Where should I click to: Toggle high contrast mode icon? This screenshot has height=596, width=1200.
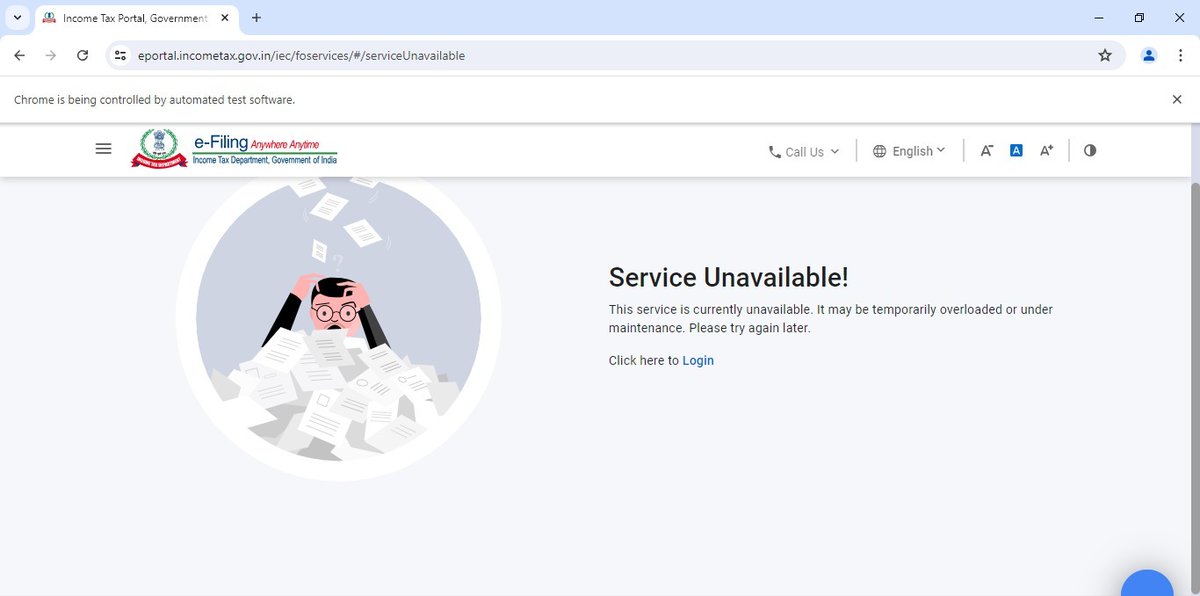click(x=1090, y=151)
